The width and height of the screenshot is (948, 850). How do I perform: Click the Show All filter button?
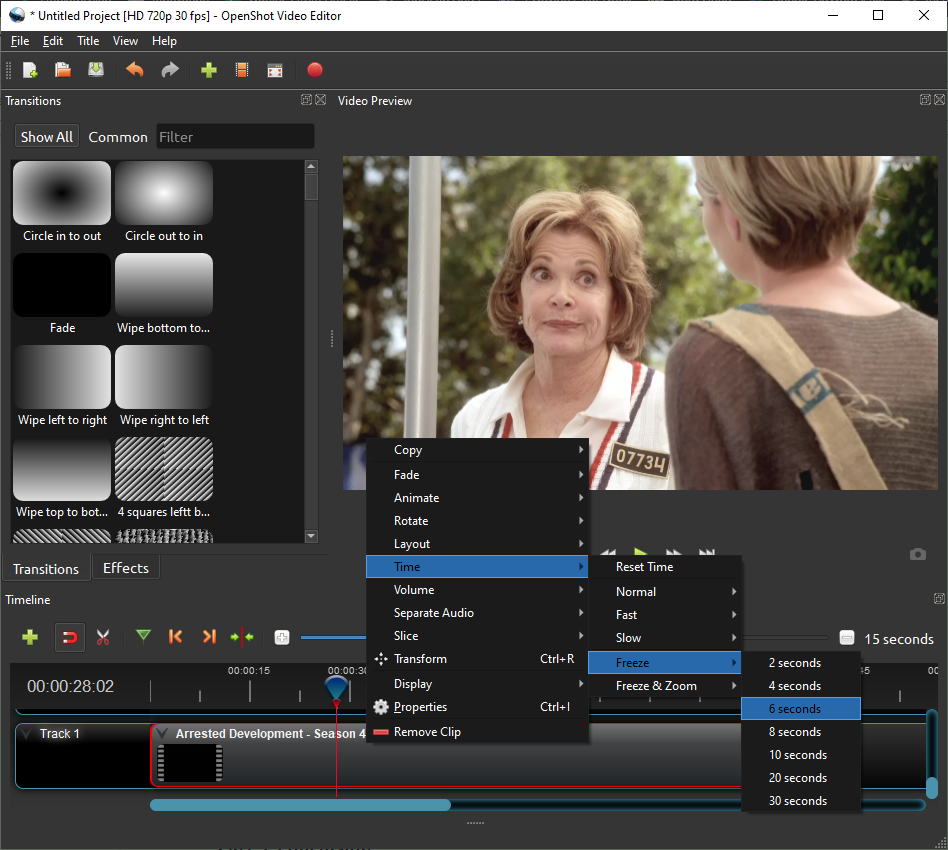click(x=47, y=137)
